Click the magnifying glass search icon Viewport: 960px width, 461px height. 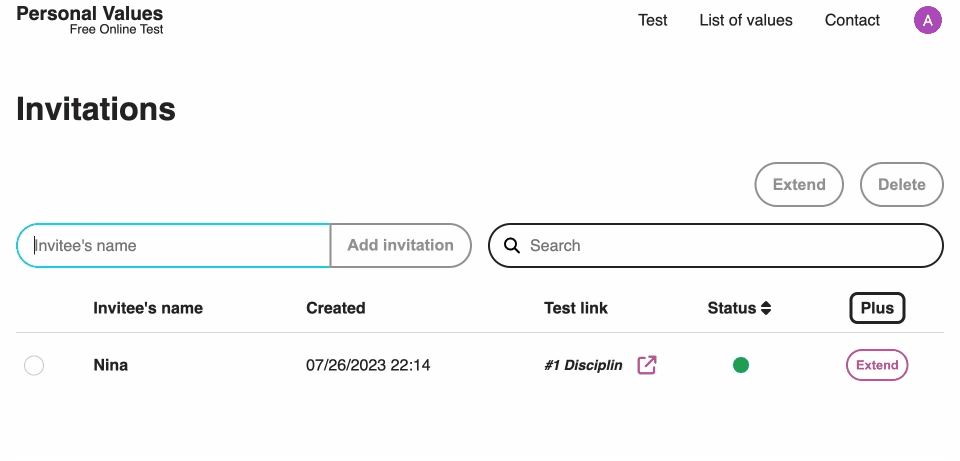point(512,246)
